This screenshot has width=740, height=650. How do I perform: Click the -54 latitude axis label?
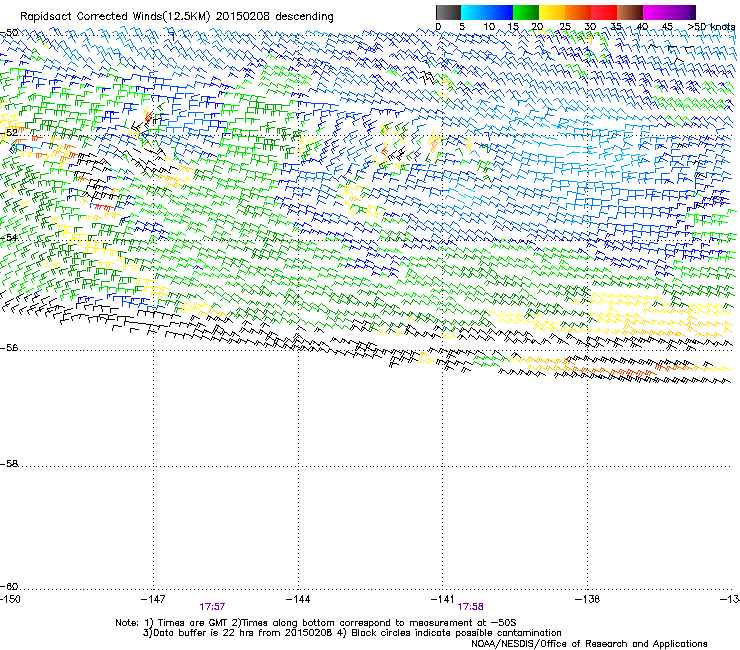click(9, 238)
